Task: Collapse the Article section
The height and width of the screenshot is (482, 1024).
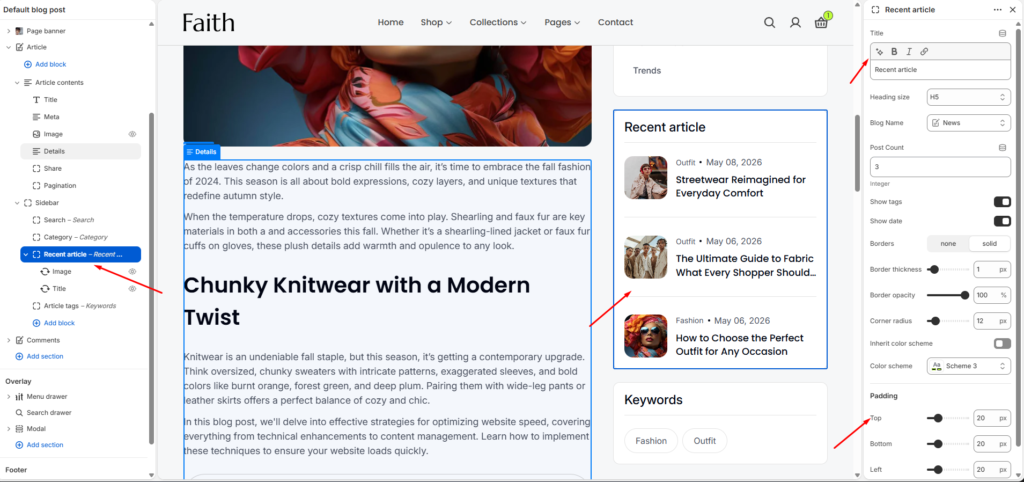Action: pyautogui.click(x=8, y=47)
